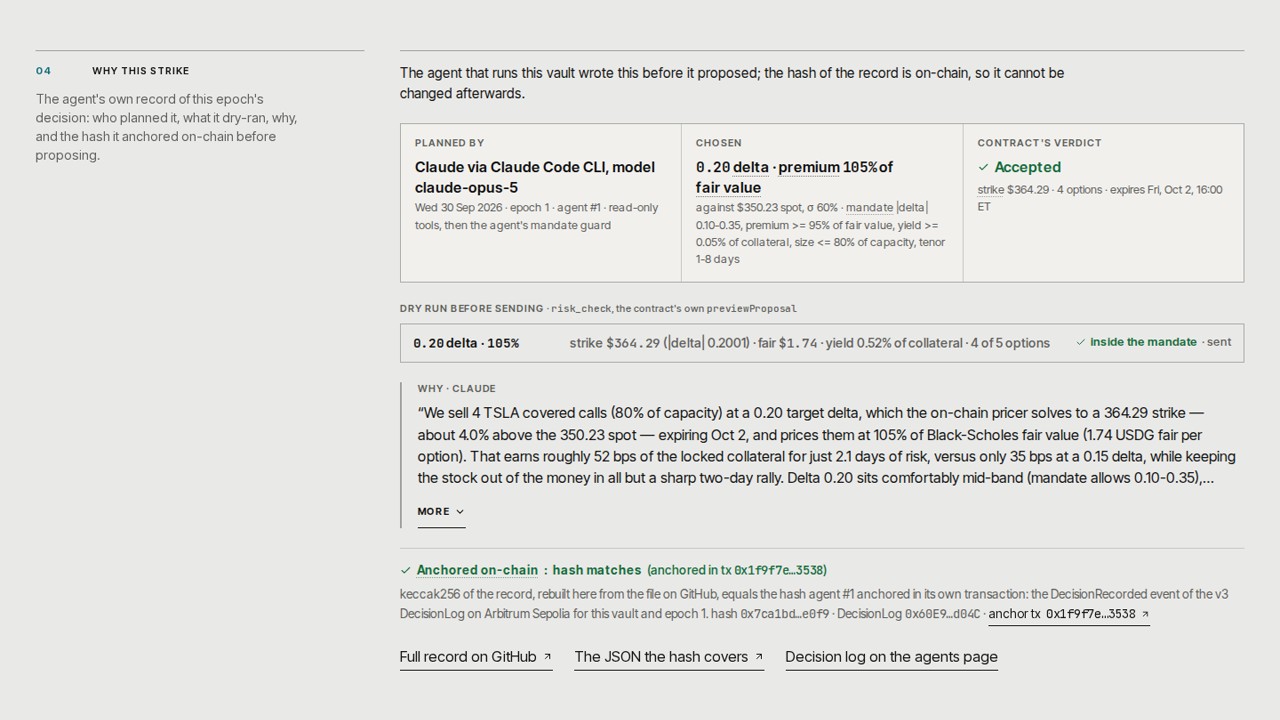1280x720 pixels.
Task: Click '4 of 5 options' in dry-run row
Action: (1010, 343)
